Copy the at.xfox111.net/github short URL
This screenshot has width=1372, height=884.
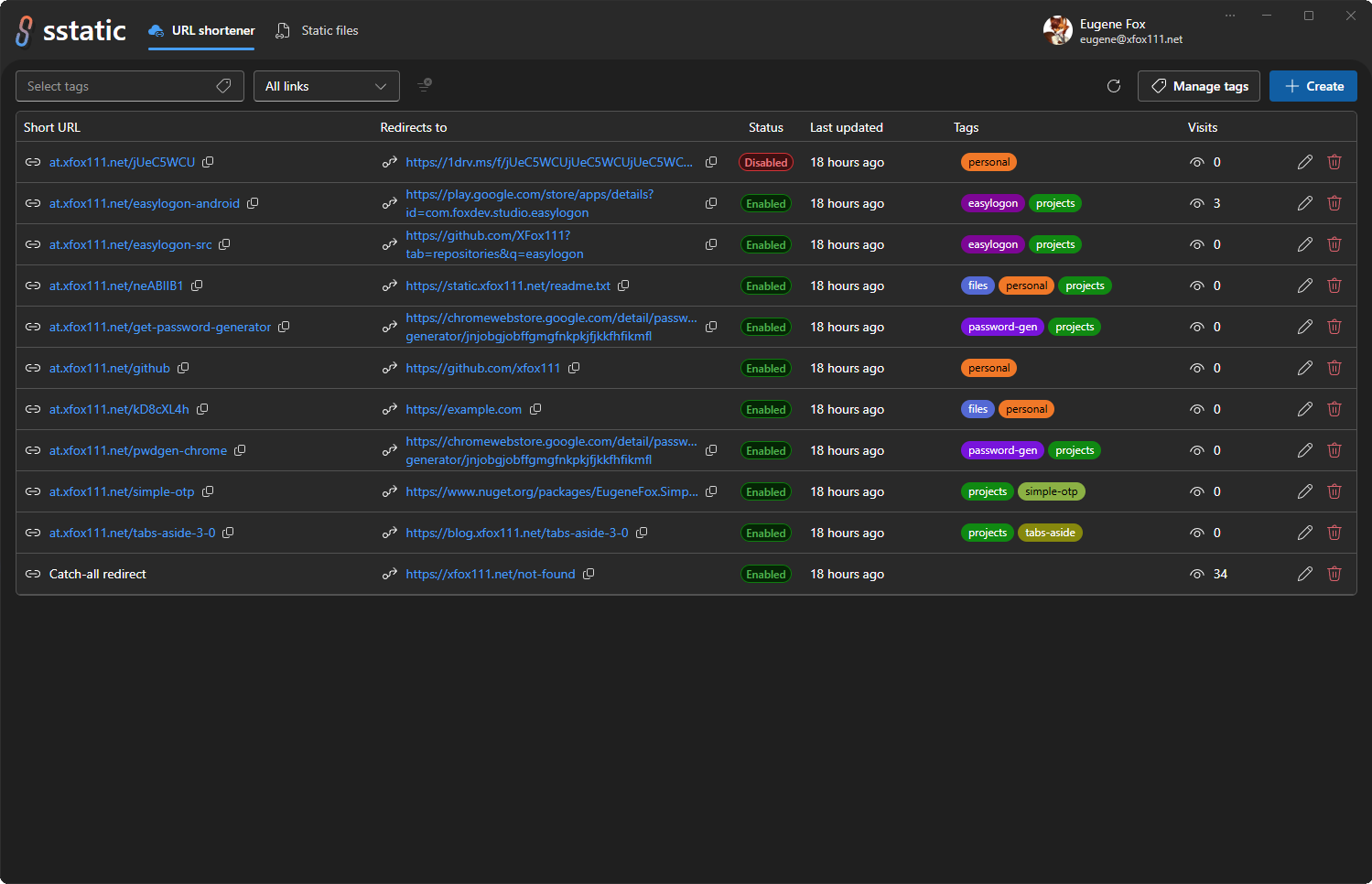click(183, 368)
